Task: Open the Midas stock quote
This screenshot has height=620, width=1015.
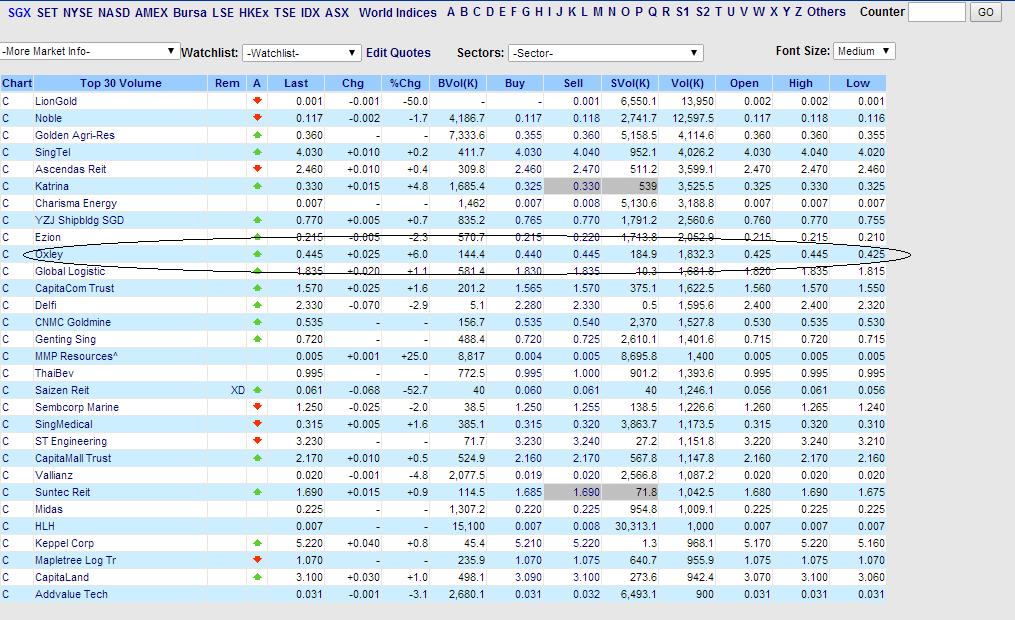Action: [x=49, y=509]
